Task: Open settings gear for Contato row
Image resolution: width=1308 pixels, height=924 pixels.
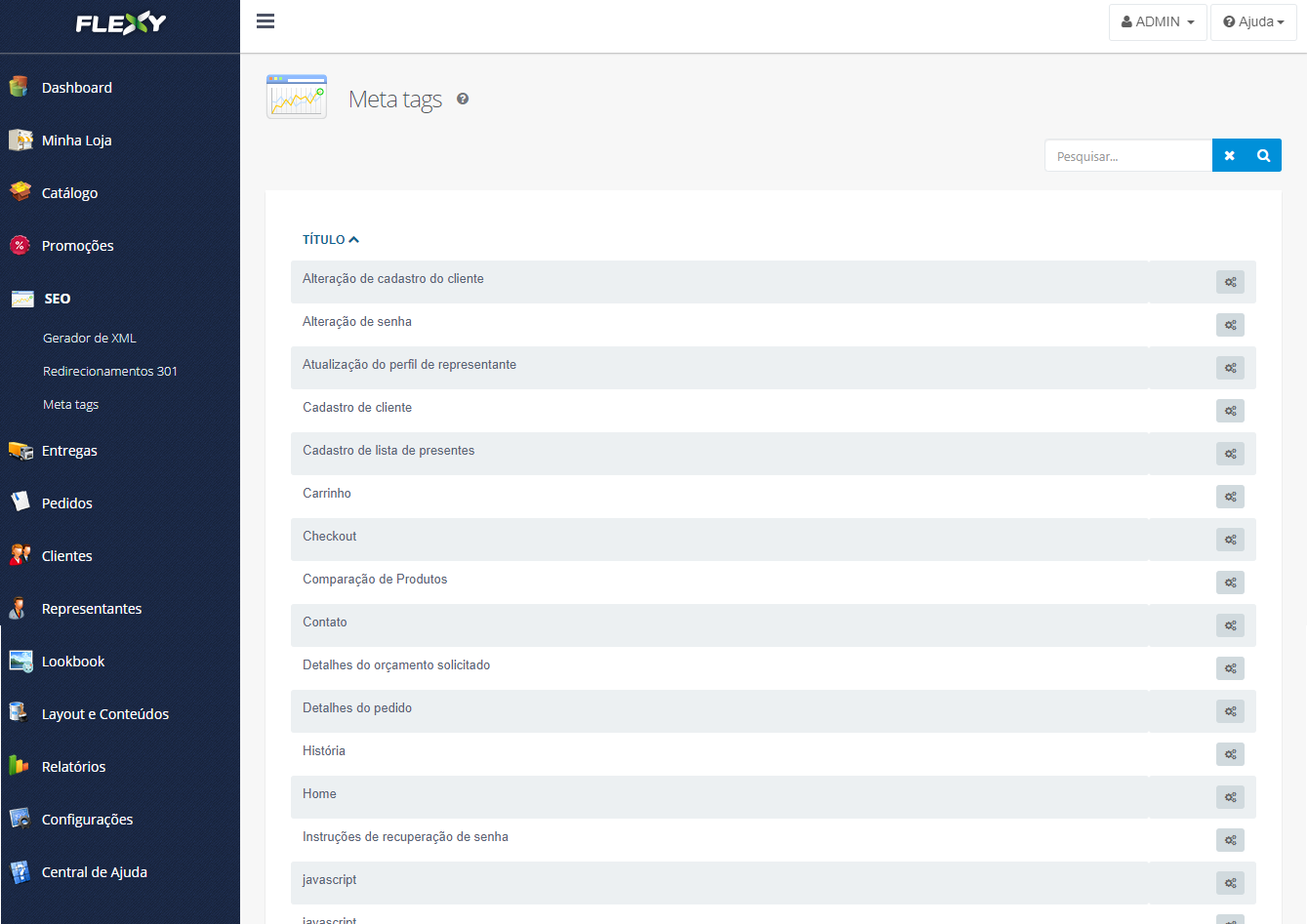Action: (x=1230, y=625)
